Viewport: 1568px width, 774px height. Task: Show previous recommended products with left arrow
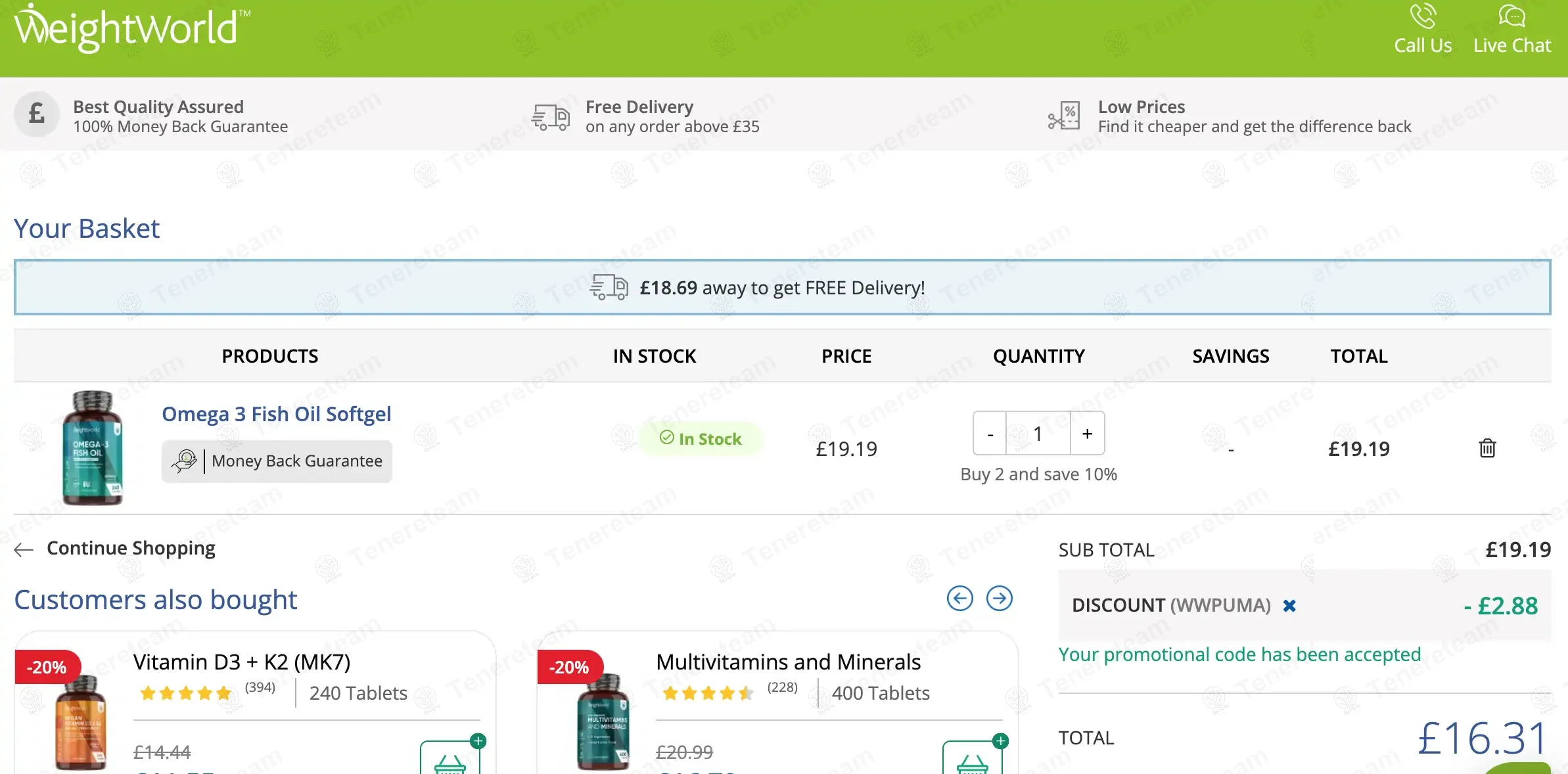(x=959, y=598)
